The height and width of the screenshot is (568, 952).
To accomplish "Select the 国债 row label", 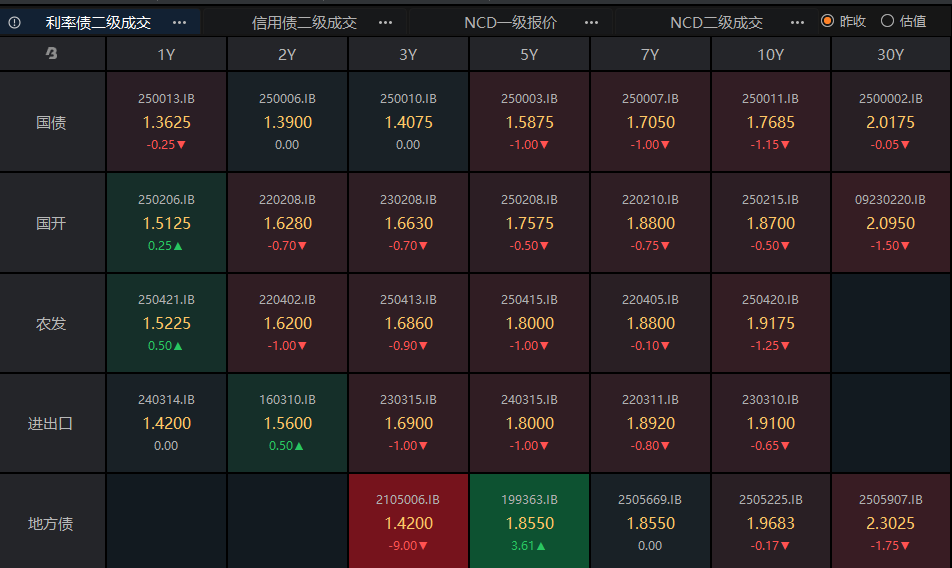I will coord(52,122).
